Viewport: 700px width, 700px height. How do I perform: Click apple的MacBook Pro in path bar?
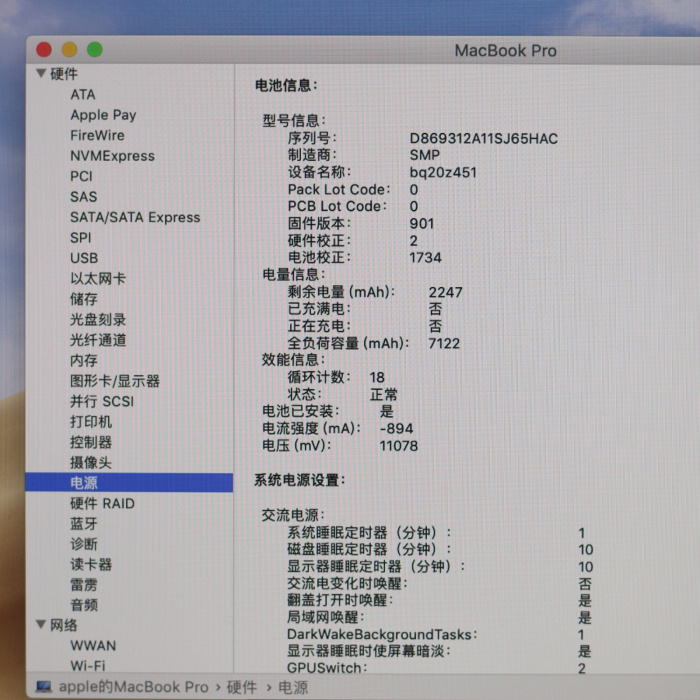click(x=134, y=687)
